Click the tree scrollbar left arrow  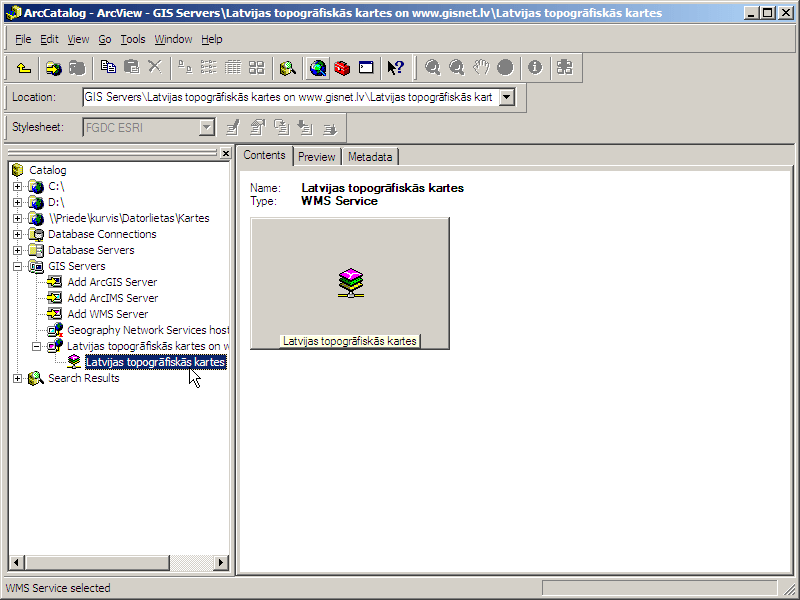(x=16, y=562)
